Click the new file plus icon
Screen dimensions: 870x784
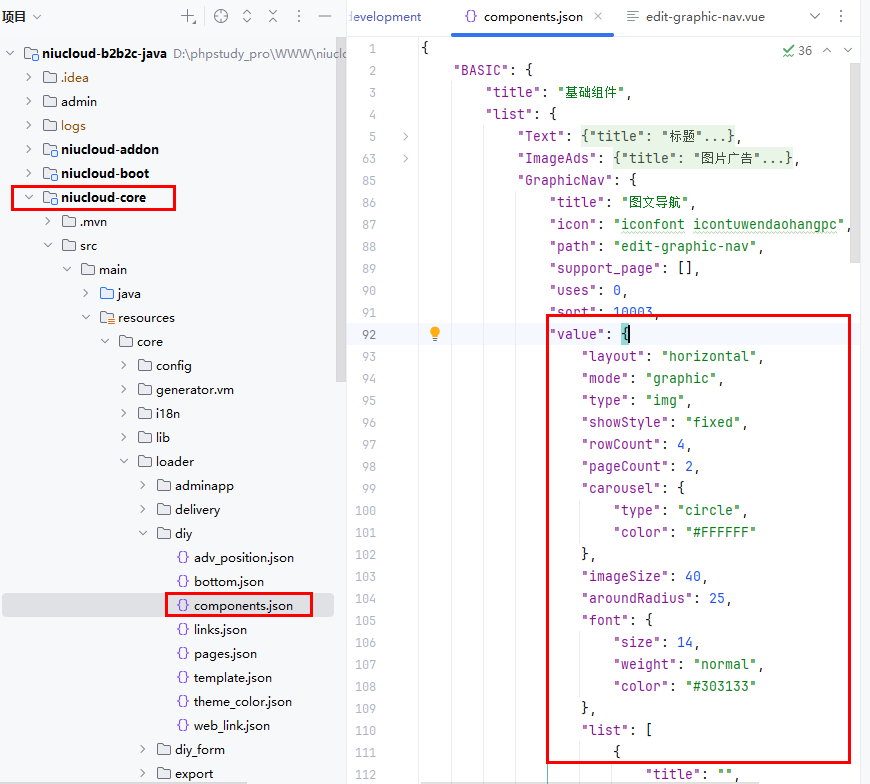(x=188, y=17)
